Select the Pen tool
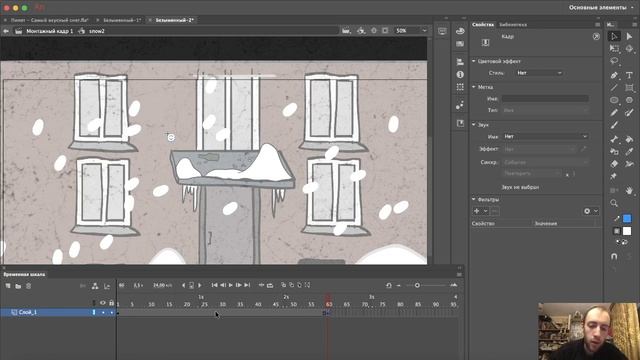This screenshot has width=640, height=360. pyautogui.click(x=614, y=75)
